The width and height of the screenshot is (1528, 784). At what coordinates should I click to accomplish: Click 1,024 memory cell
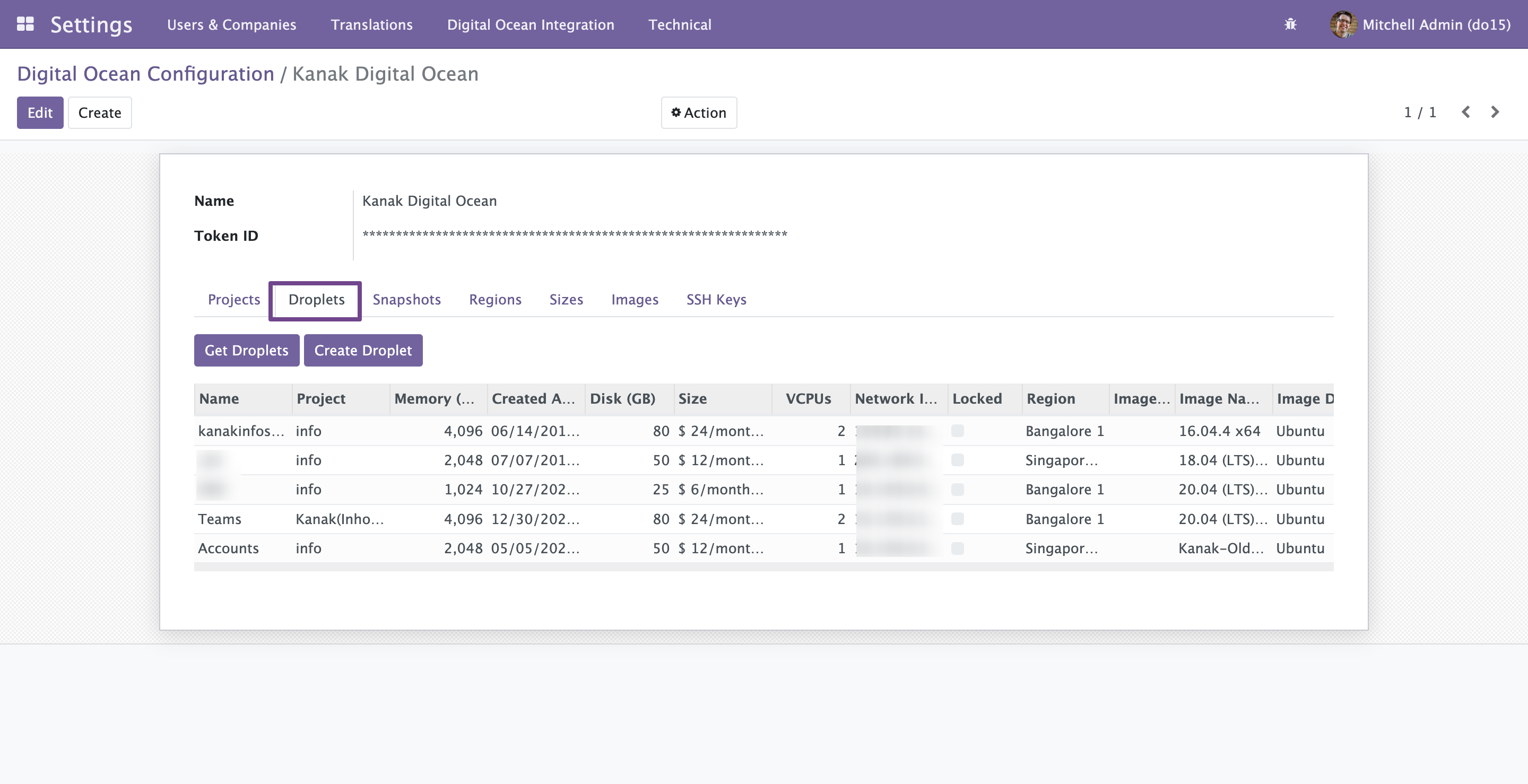463,489
